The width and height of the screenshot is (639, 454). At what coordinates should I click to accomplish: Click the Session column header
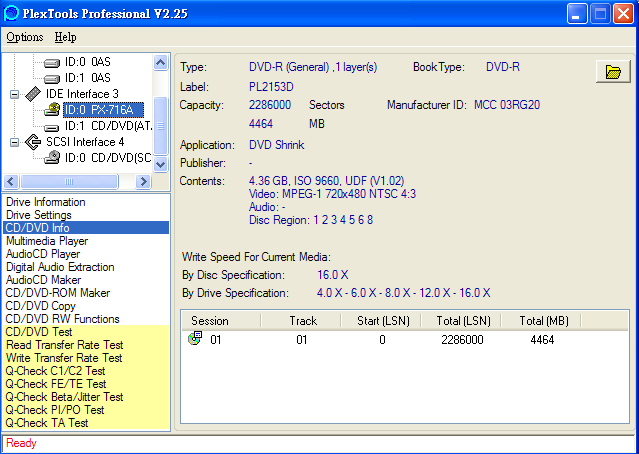(x=220, y=321)
